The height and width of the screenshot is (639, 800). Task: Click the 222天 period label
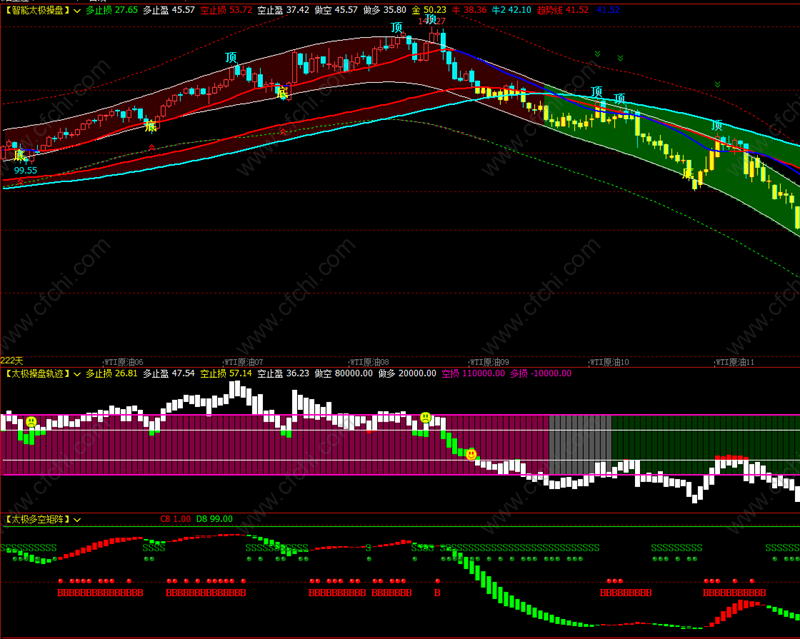coord(12,361)
